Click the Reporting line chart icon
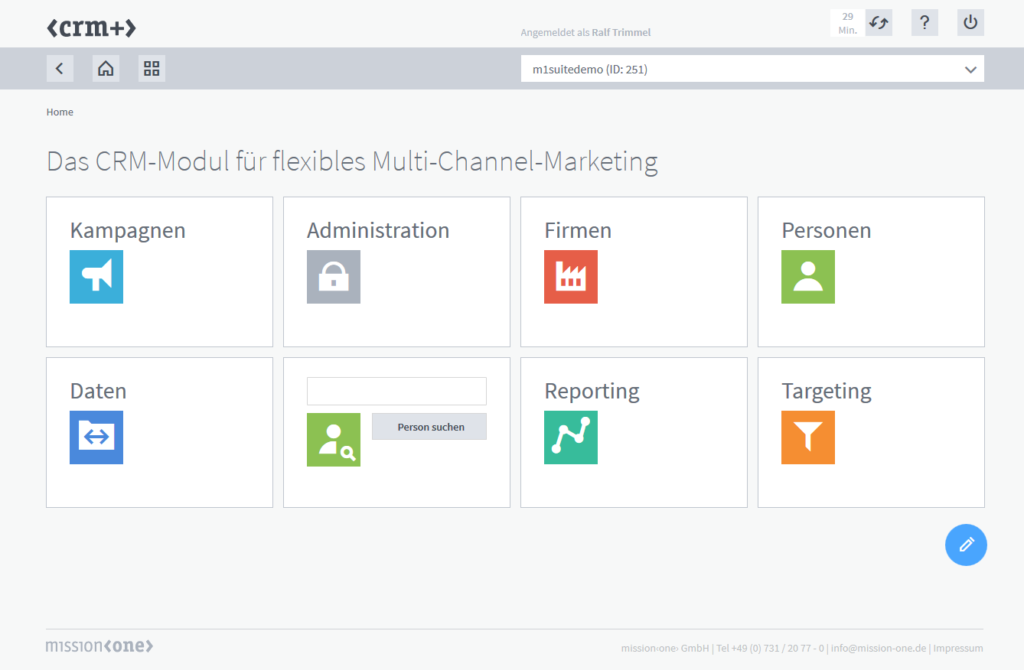 (570, 437)
